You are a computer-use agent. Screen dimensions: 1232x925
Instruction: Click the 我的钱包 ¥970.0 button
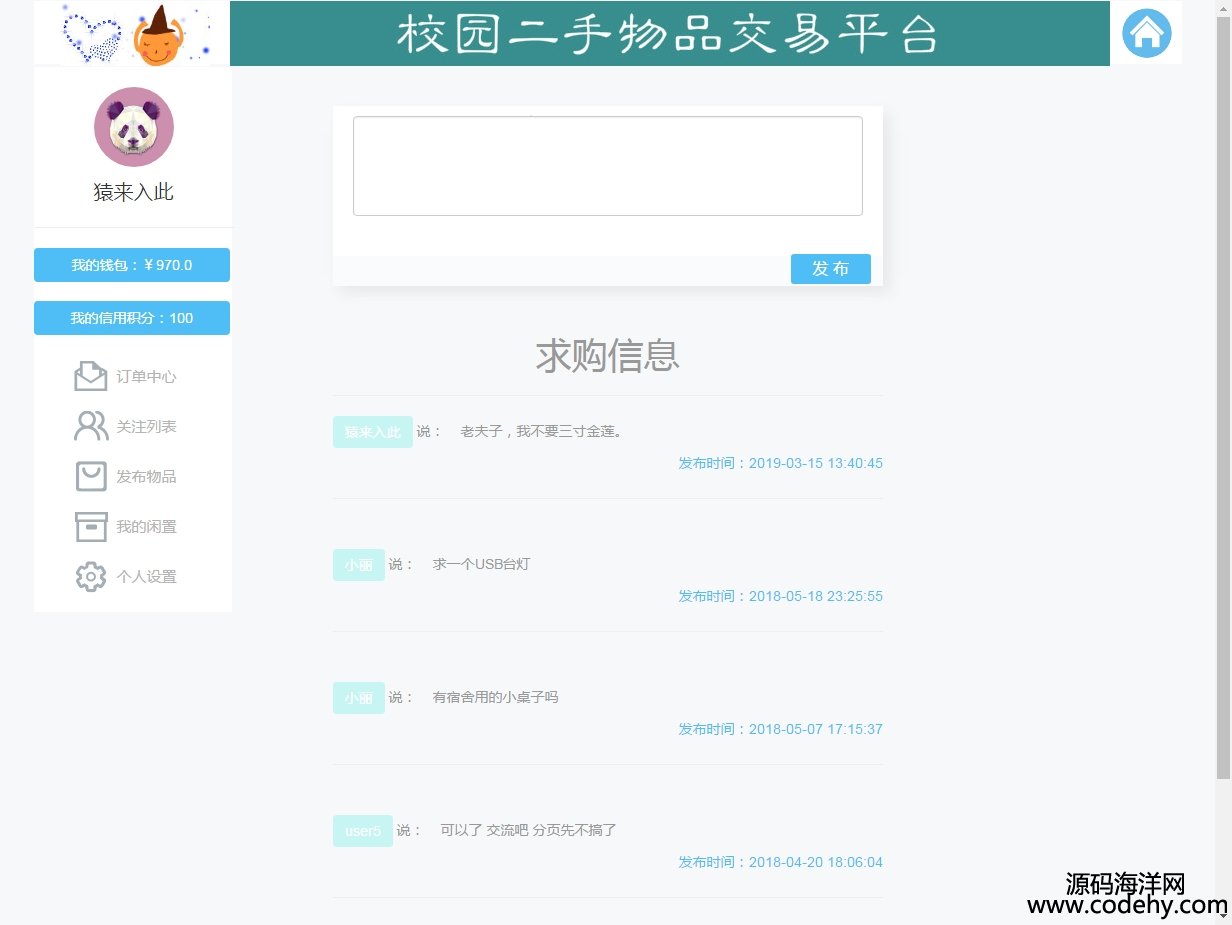tap(132, 265)
